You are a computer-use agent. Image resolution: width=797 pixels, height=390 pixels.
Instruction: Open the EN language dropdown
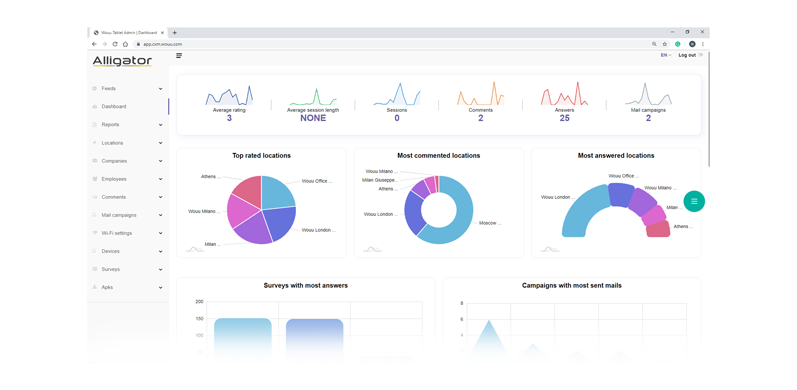[x=666, y=55]
